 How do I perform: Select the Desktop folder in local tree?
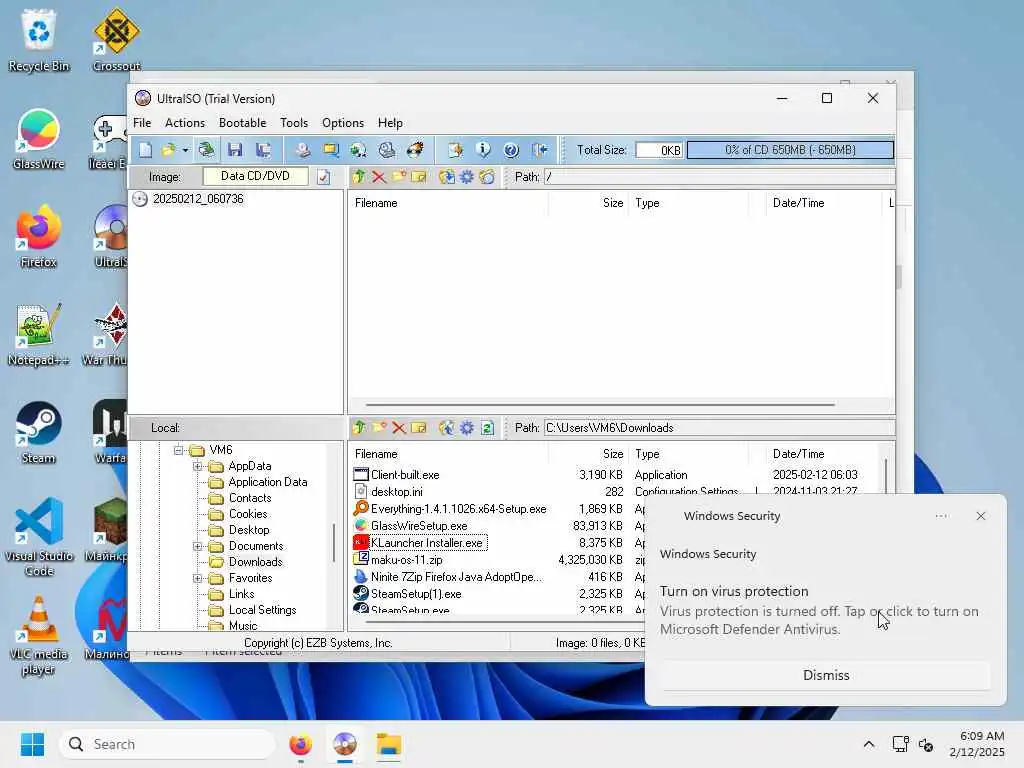coord(249,530)
